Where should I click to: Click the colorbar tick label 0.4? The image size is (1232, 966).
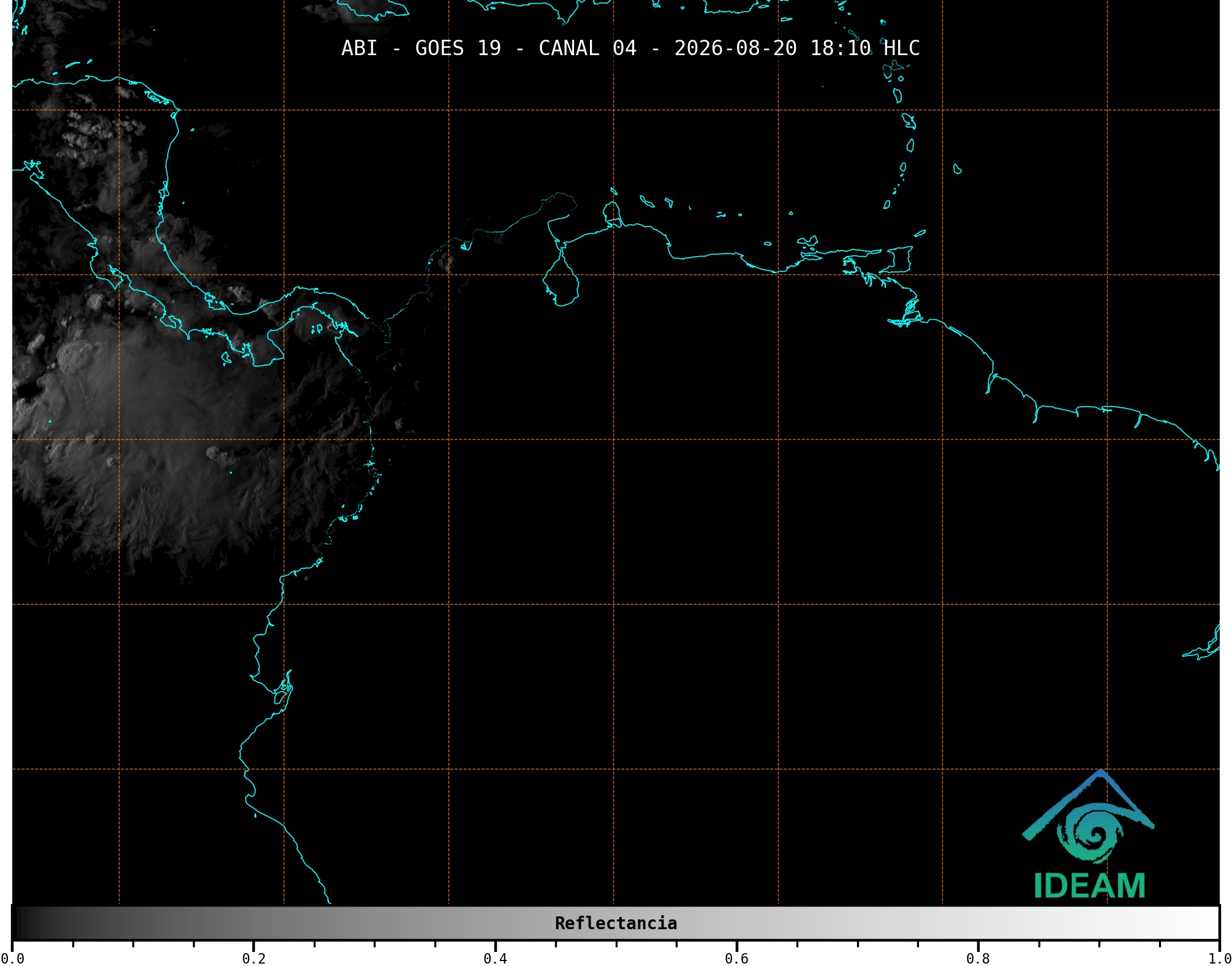(495, 958)
